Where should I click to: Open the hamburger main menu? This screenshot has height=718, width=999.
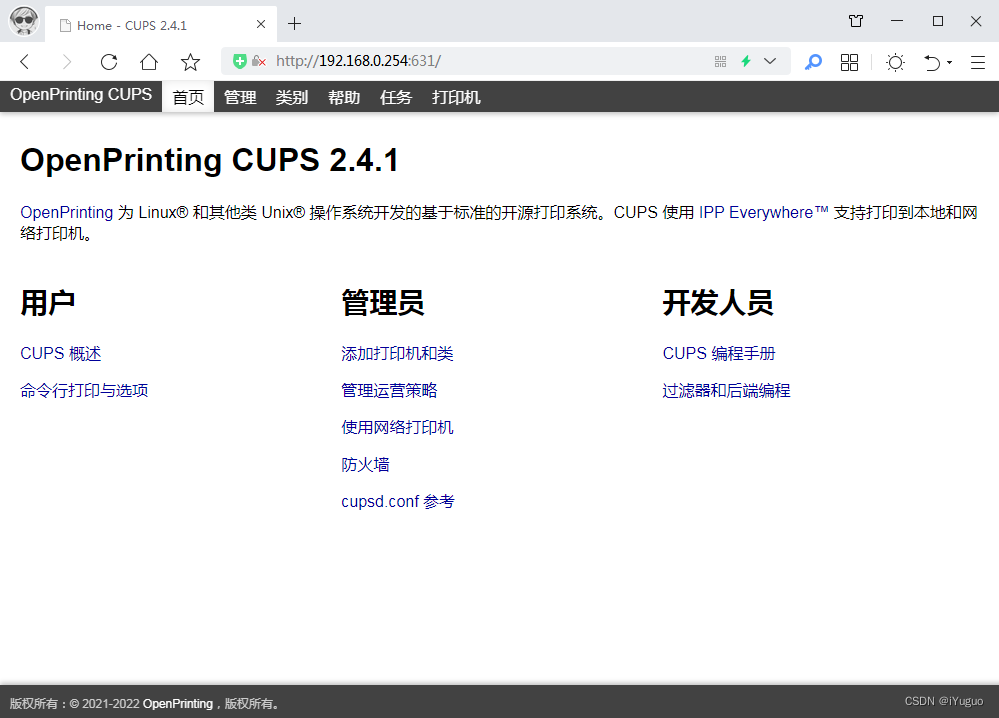[x=978, y=62]
